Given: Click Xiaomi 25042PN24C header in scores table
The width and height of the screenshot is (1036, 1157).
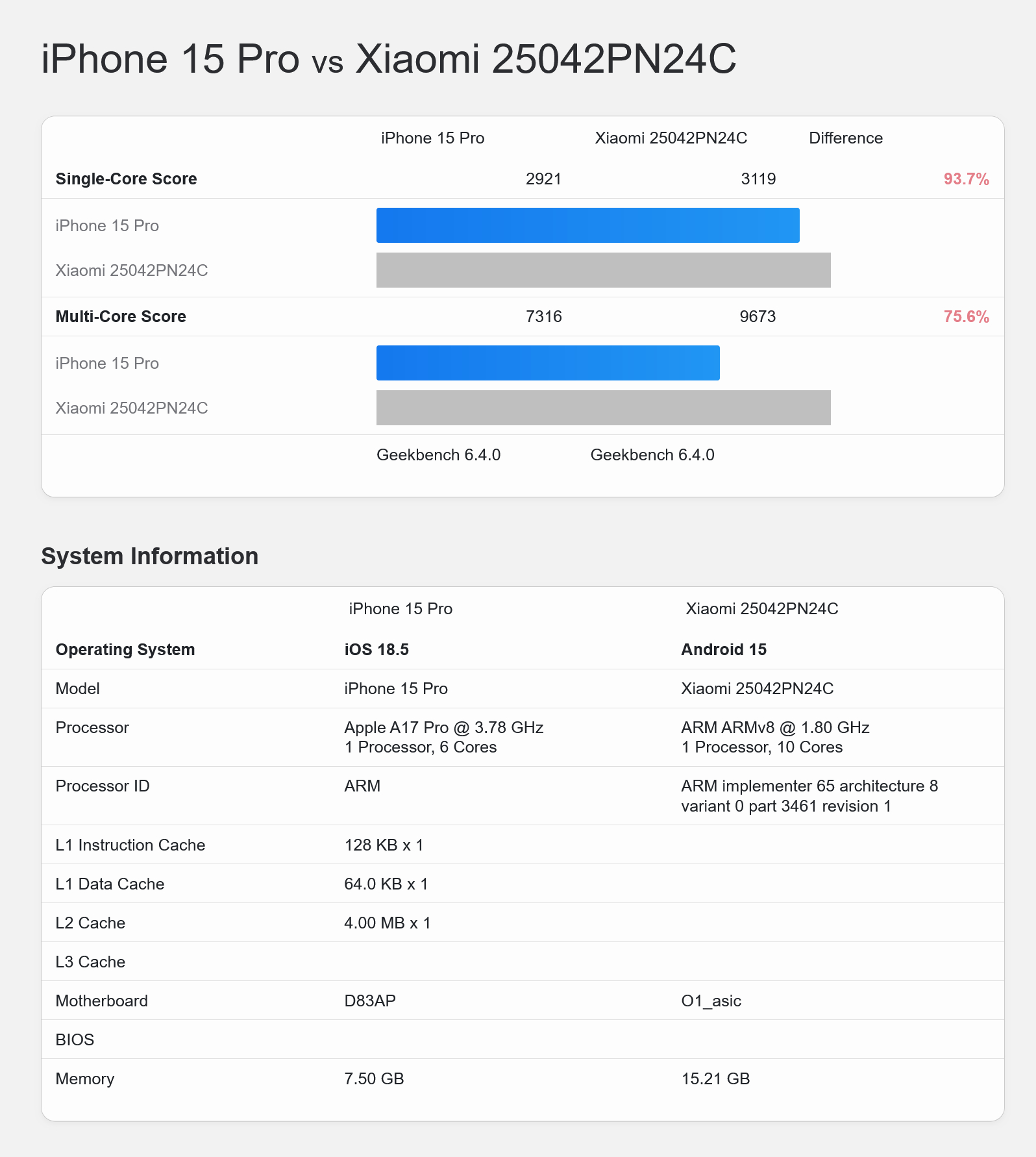Looking at the screenshot, I should pos(671,138).
